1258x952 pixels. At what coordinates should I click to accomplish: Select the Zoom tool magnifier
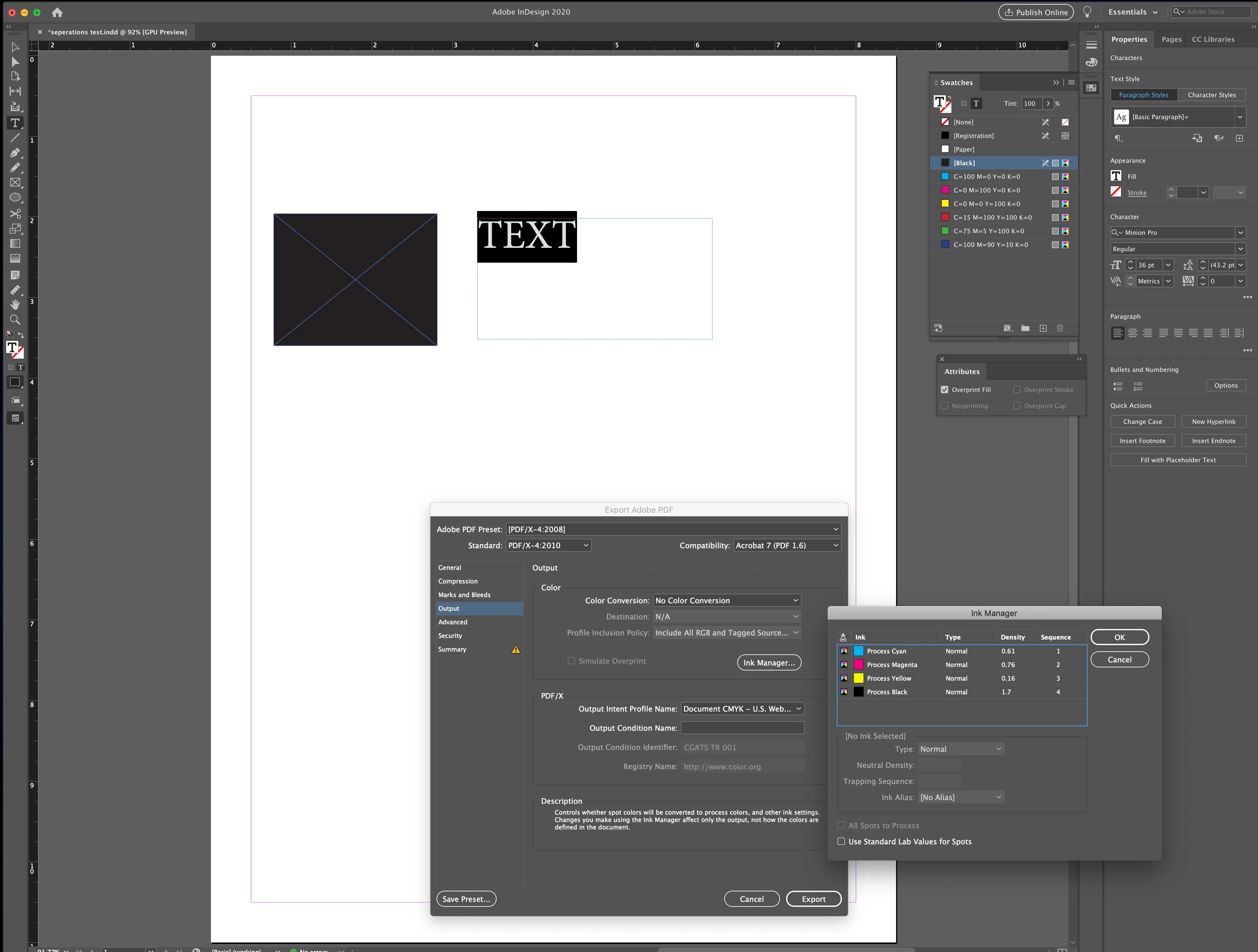[x=15, y=320]
